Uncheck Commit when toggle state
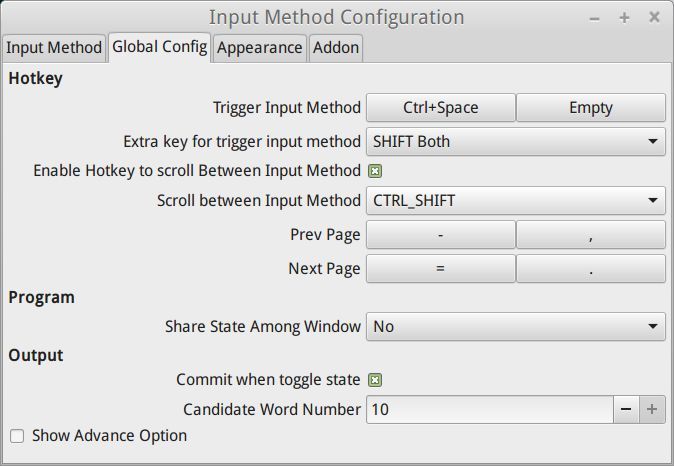Screen dimensions: 674x466 [375, 380]
